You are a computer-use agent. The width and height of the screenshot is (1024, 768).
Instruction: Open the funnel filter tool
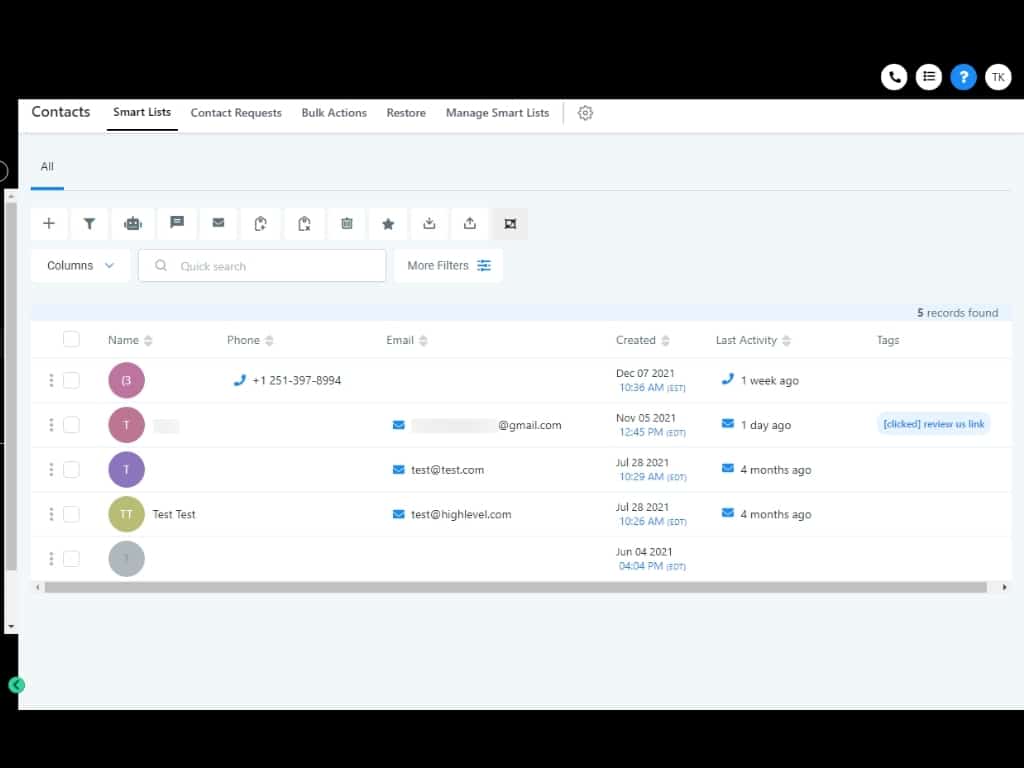tap(89, 224)
